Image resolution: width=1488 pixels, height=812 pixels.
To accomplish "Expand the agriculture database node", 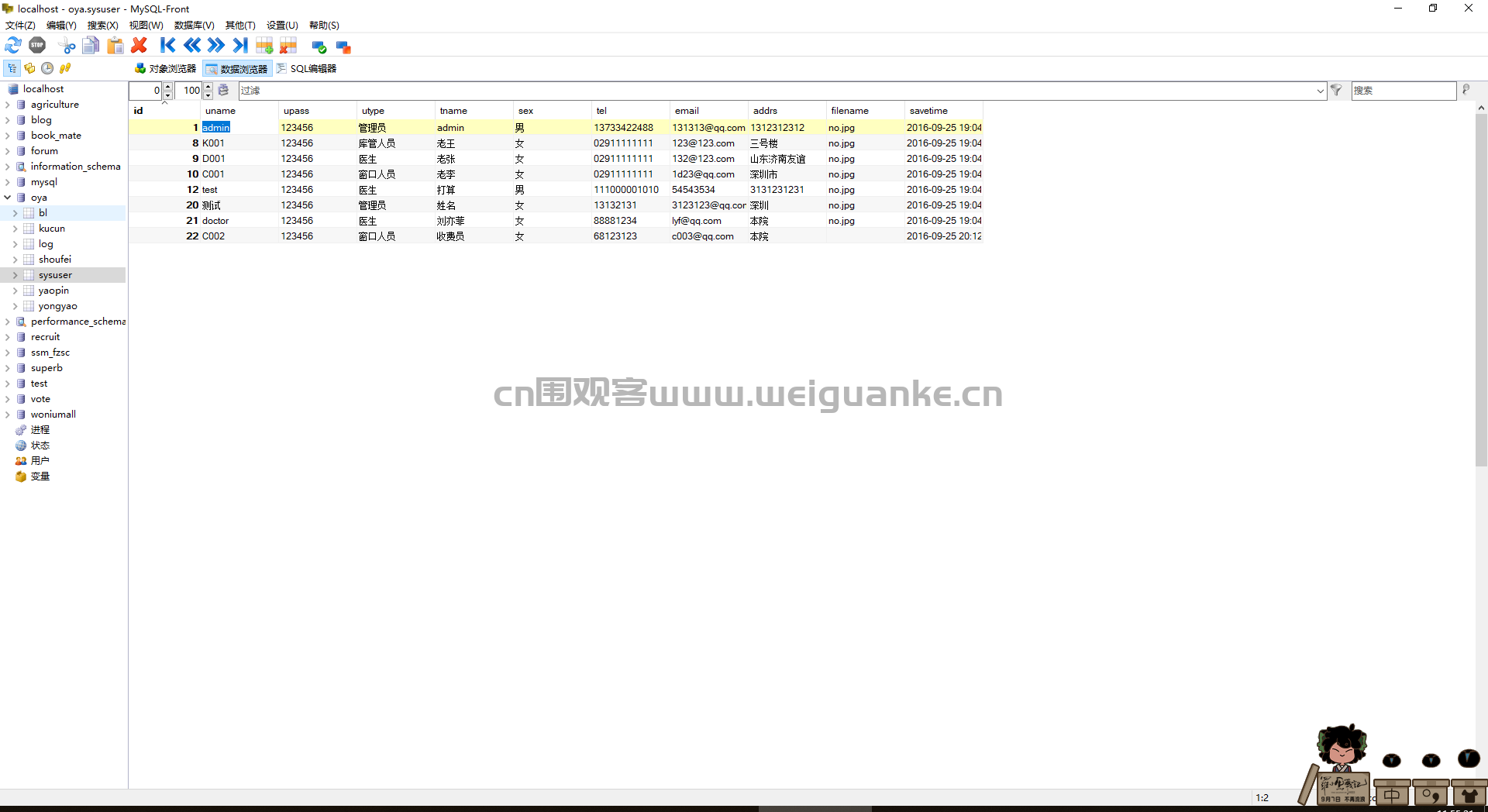I will point(8,105).
